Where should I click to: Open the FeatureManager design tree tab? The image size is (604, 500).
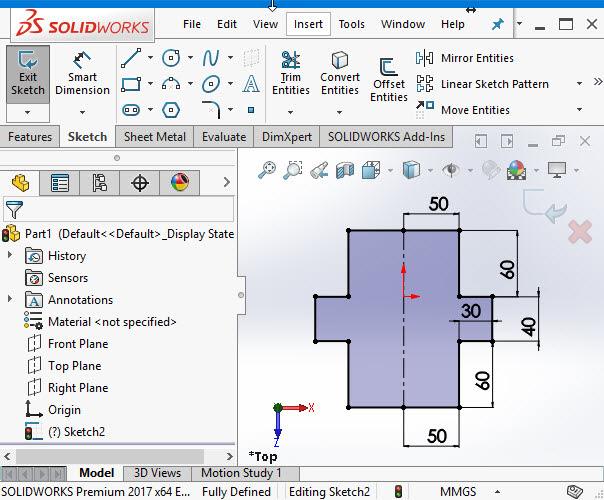pos(20,183)
